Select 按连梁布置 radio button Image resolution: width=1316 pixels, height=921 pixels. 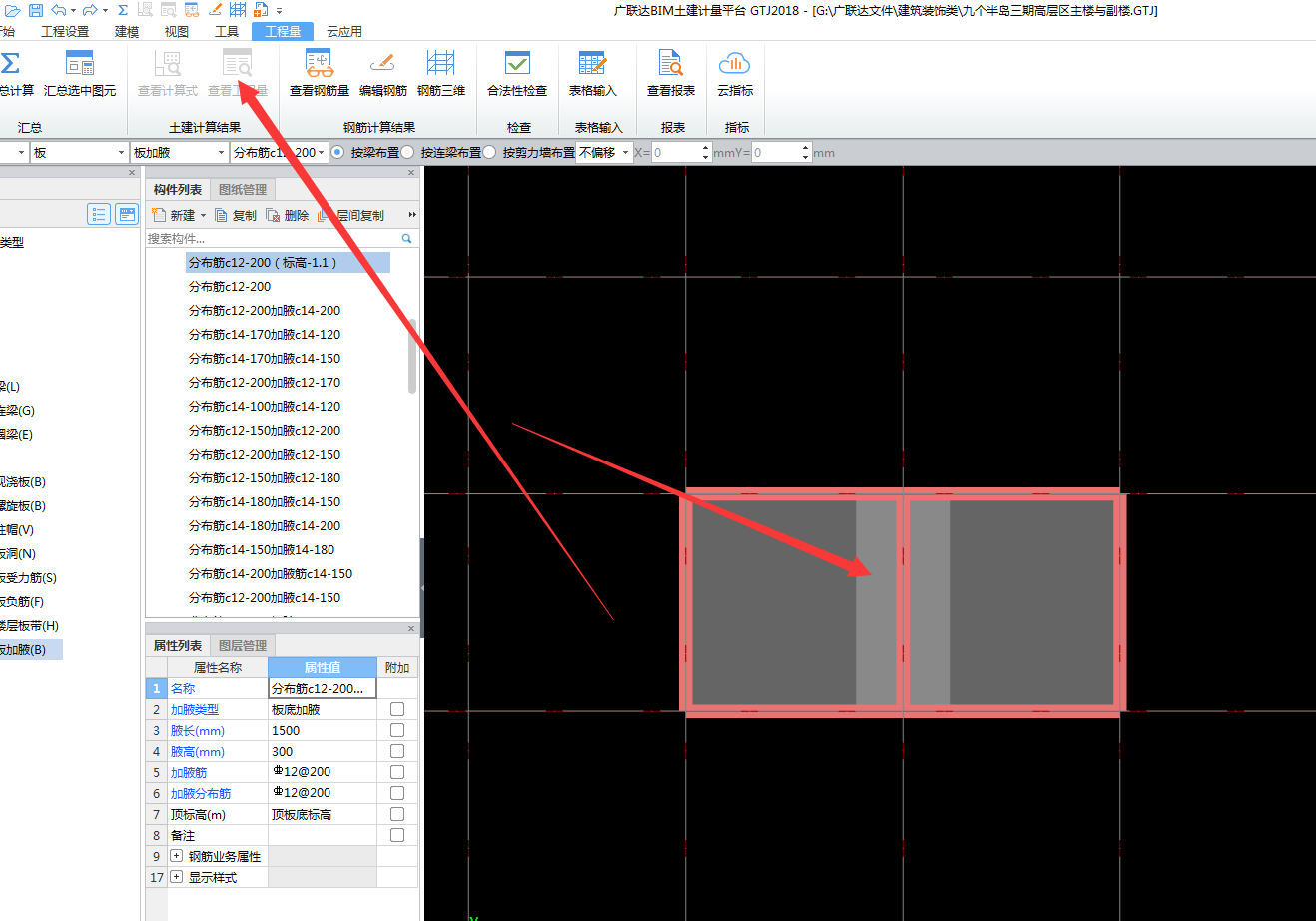click(x=407, y=152)
